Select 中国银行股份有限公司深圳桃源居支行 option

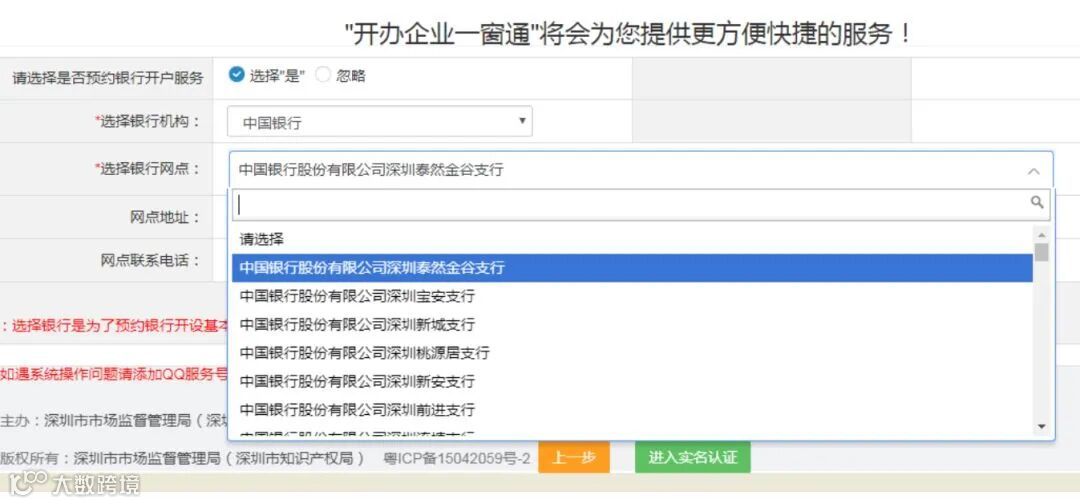coord(632,353)
